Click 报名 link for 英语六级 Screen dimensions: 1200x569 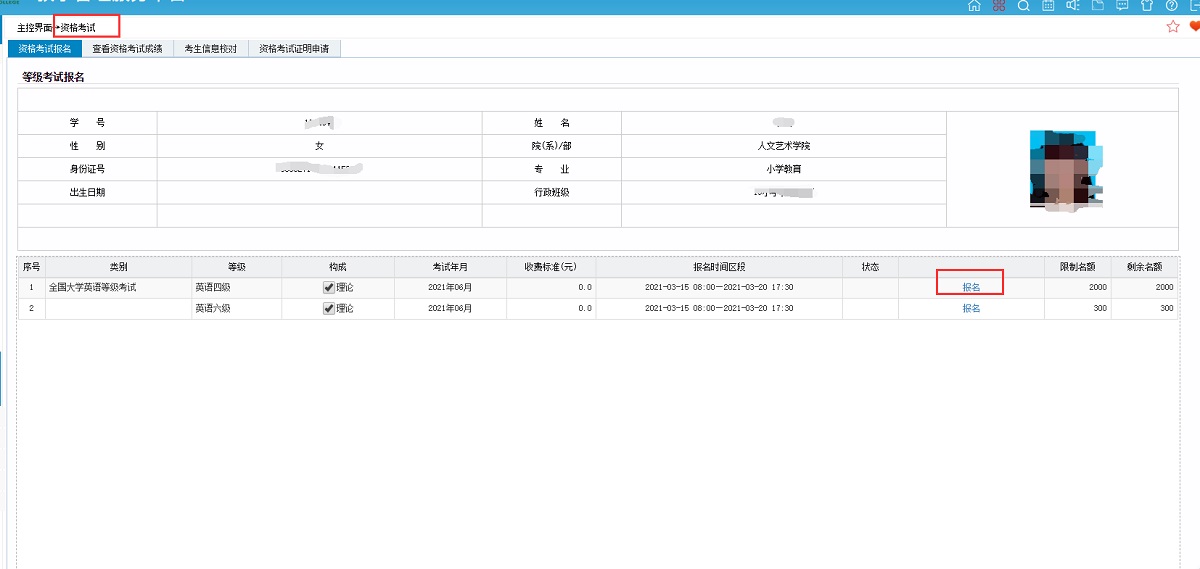coord(971,309)
